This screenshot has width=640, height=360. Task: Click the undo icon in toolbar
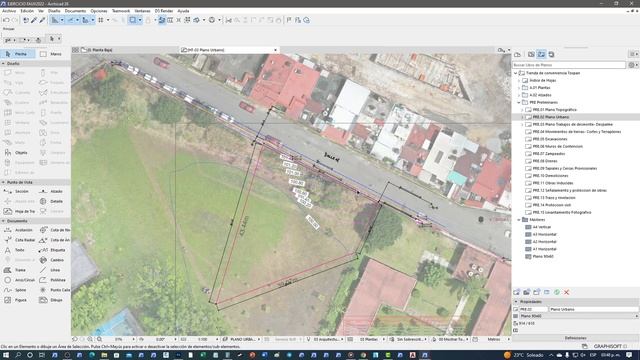pos(6,20)
